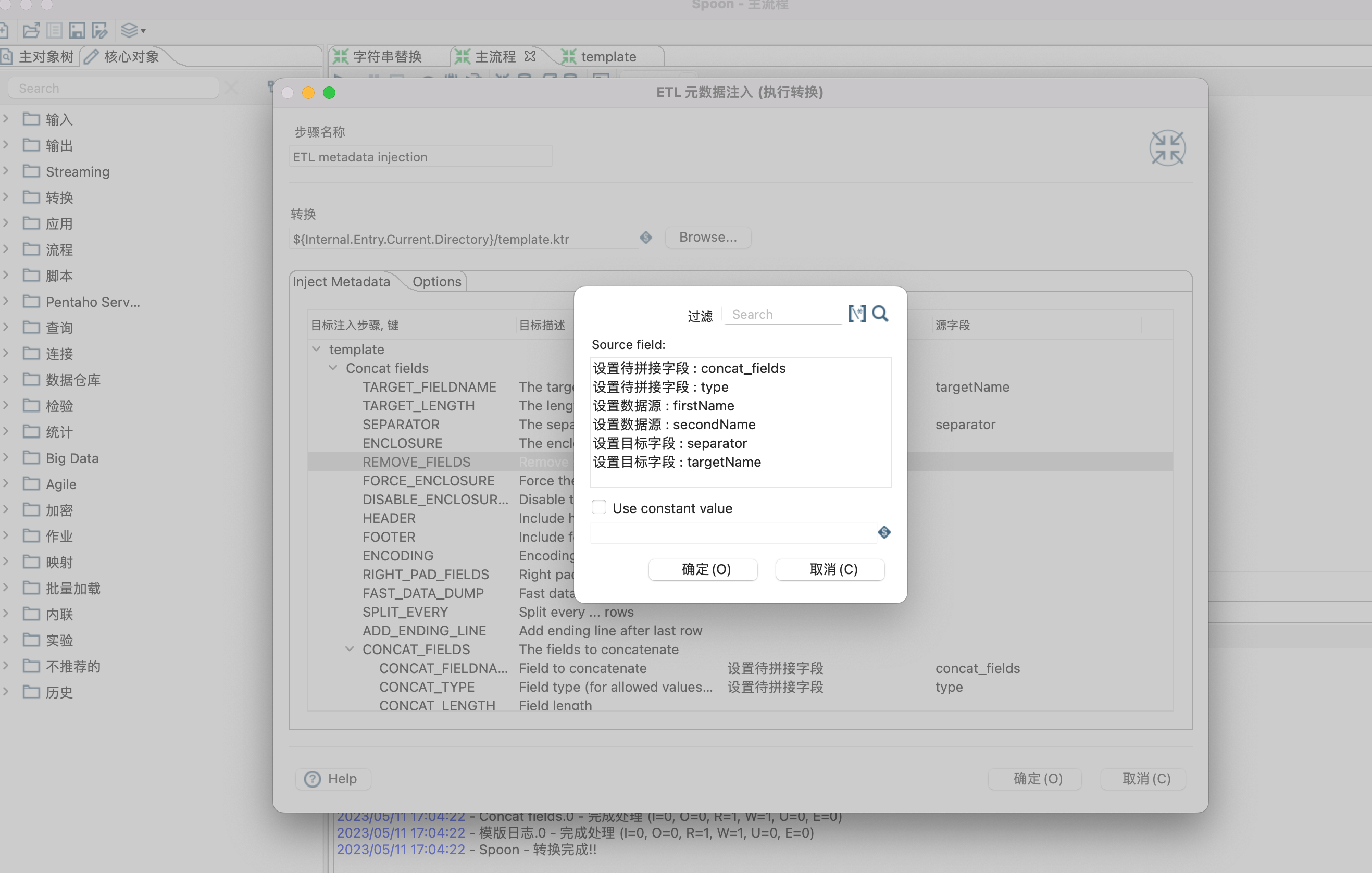Collapse the Concat fields tree node
This screenshot has width=1372, height=873.
(333, 368)
